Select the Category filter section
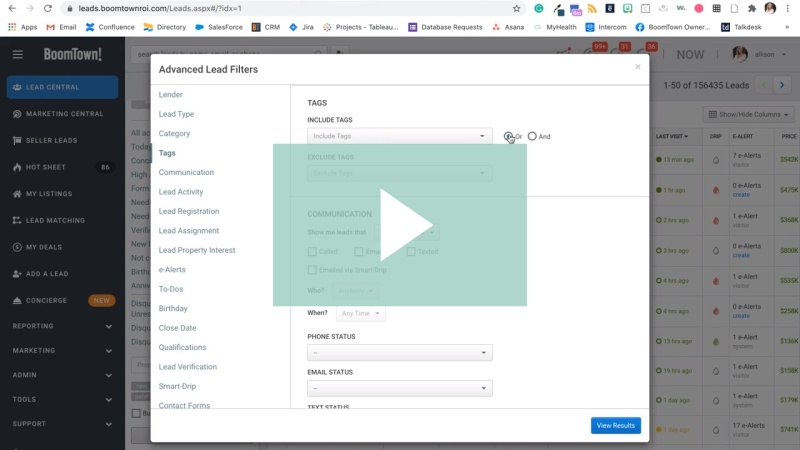 tap(174, 134)
